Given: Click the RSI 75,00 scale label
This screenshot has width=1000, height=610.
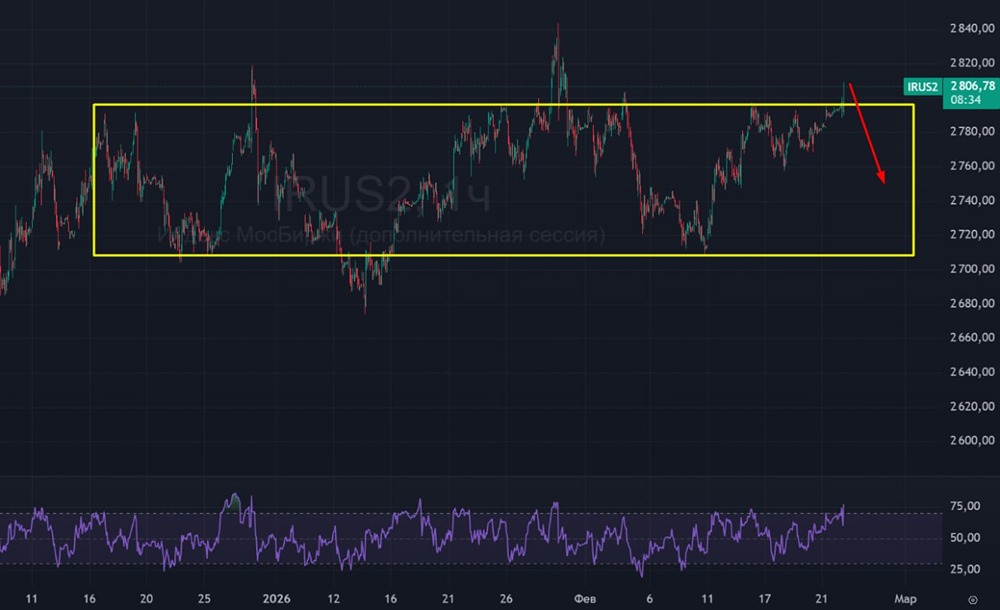Looking at the screenshot, I should coord(965,507).
